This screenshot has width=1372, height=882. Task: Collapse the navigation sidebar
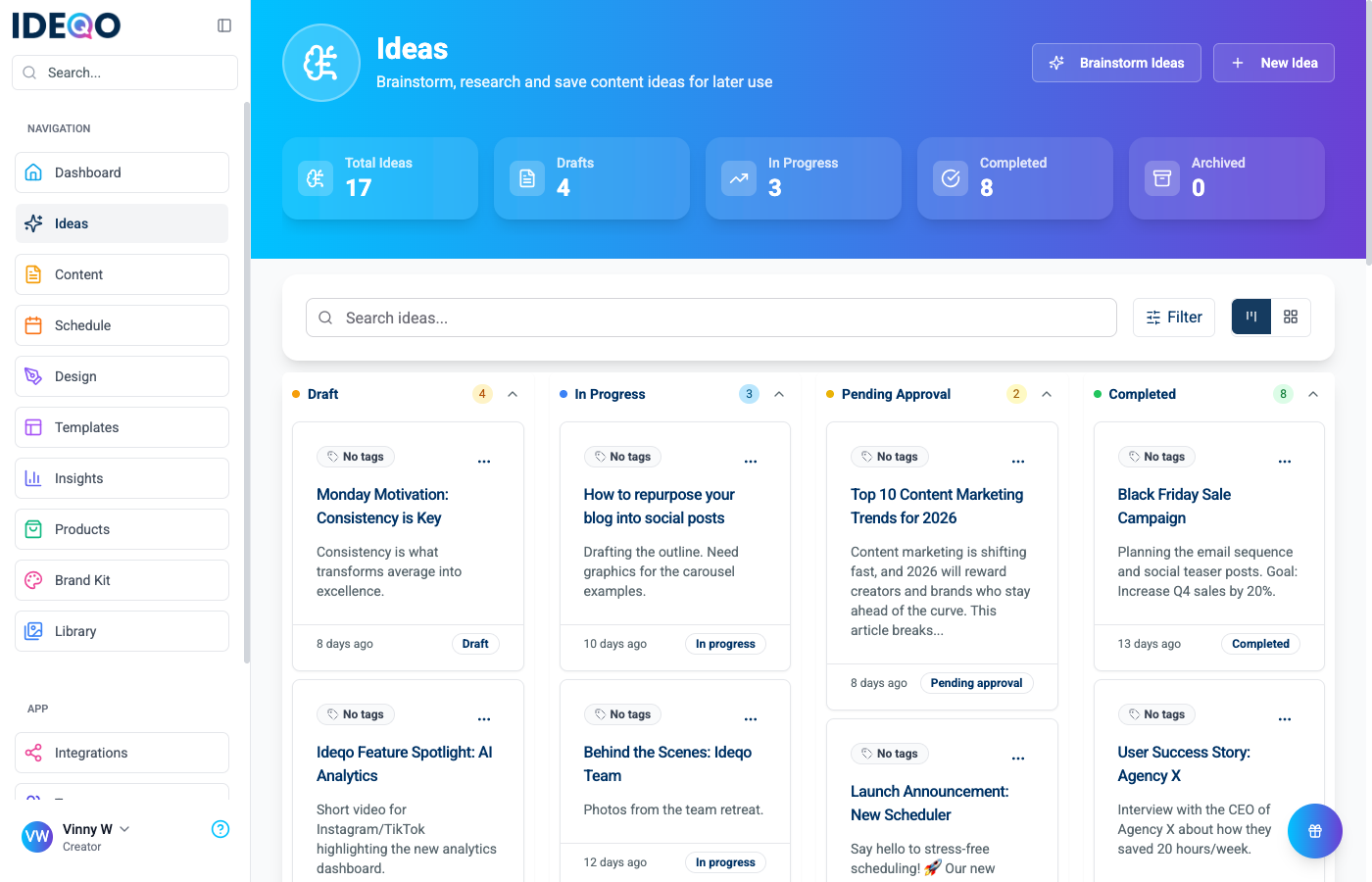[224, 24]
